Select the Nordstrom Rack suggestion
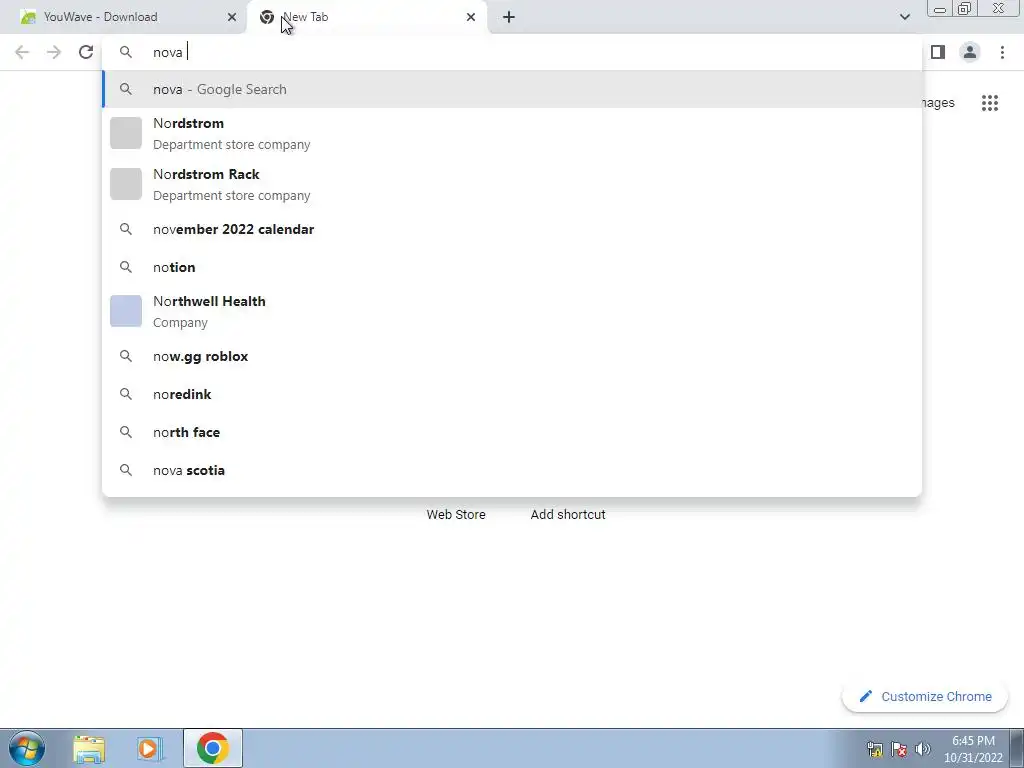1024x768 pixels. coord(513,184)
